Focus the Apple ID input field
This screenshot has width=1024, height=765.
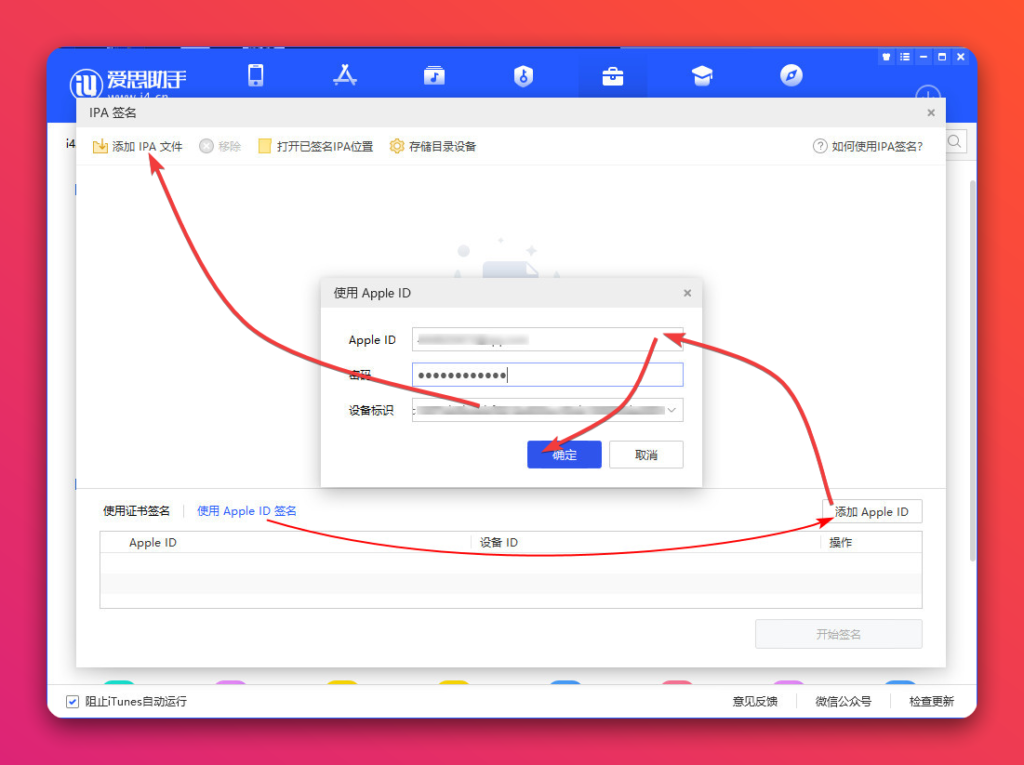click(x=547, y=340)
